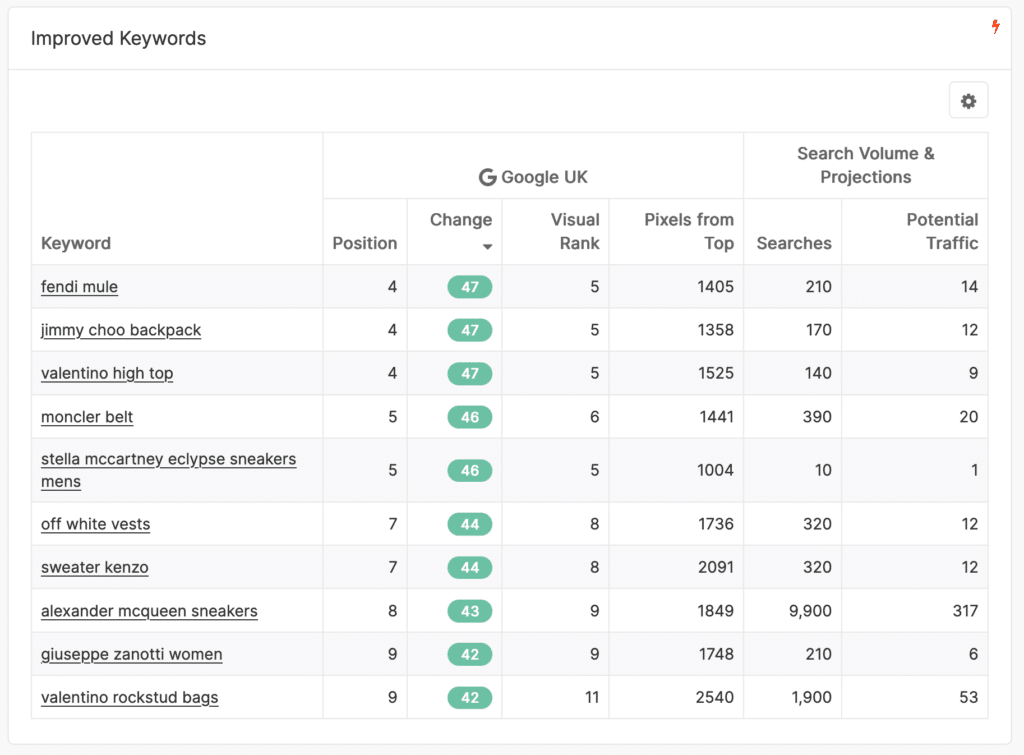Click the 46 change badge for moncler belt
The height and width of the screenshot is (755, 1024).
click(x=470, y=417)
